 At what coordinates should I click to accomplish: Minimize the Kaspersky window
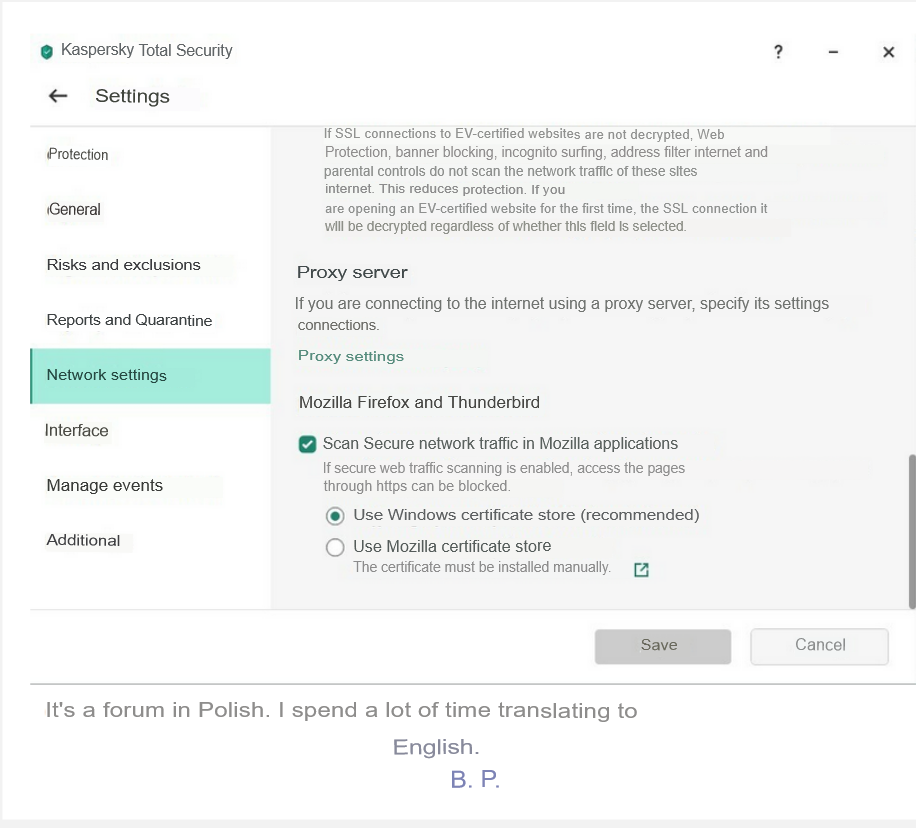(x=833, y=52)
